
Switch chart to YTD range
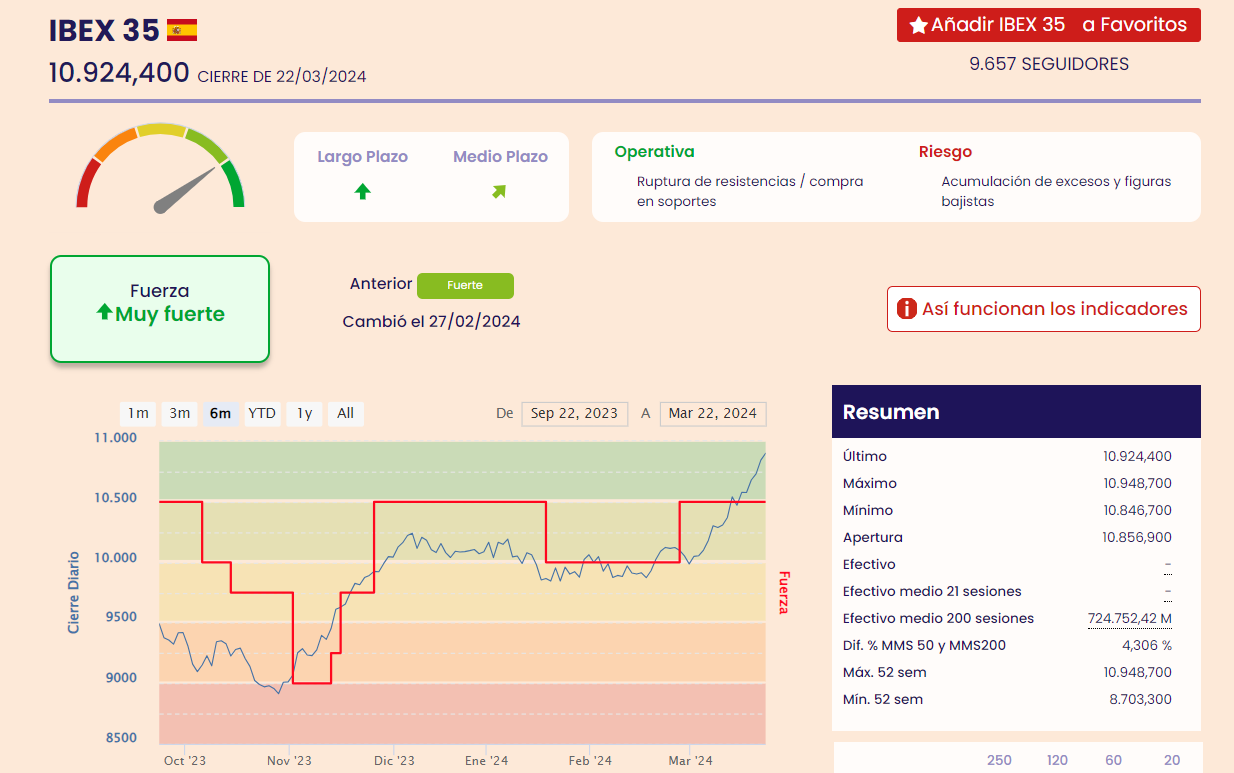[x=262, y=413]
